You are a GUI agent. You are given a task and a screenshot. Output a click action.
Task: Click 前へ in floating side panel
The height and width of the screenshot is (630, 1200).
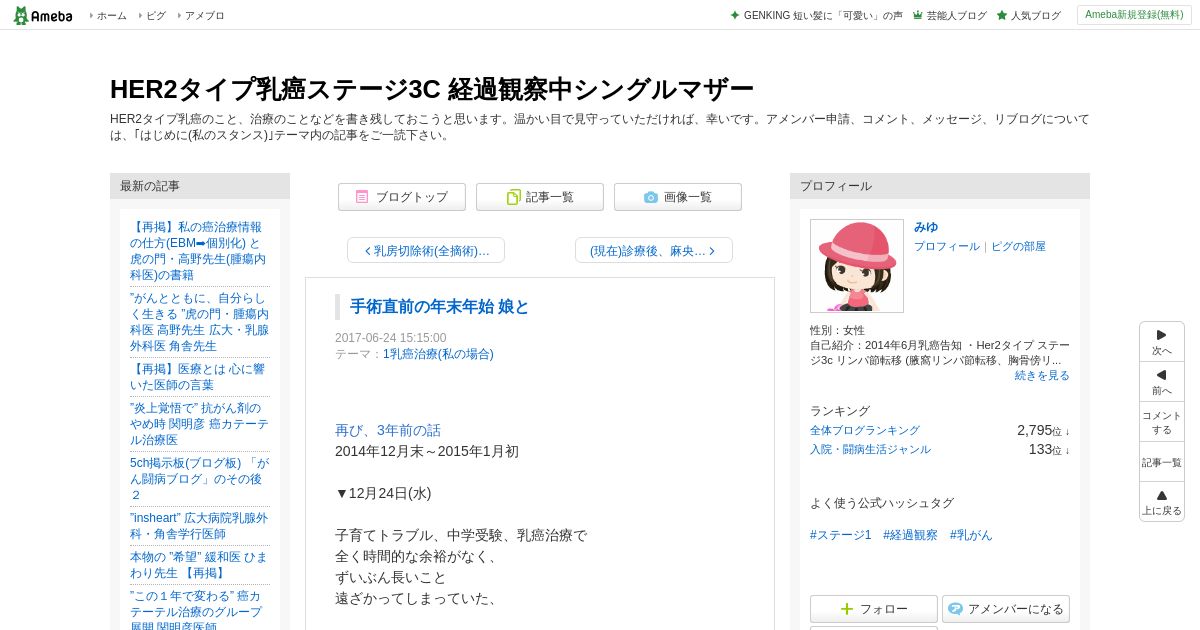pyautogui.click(x=1162, y=382)
